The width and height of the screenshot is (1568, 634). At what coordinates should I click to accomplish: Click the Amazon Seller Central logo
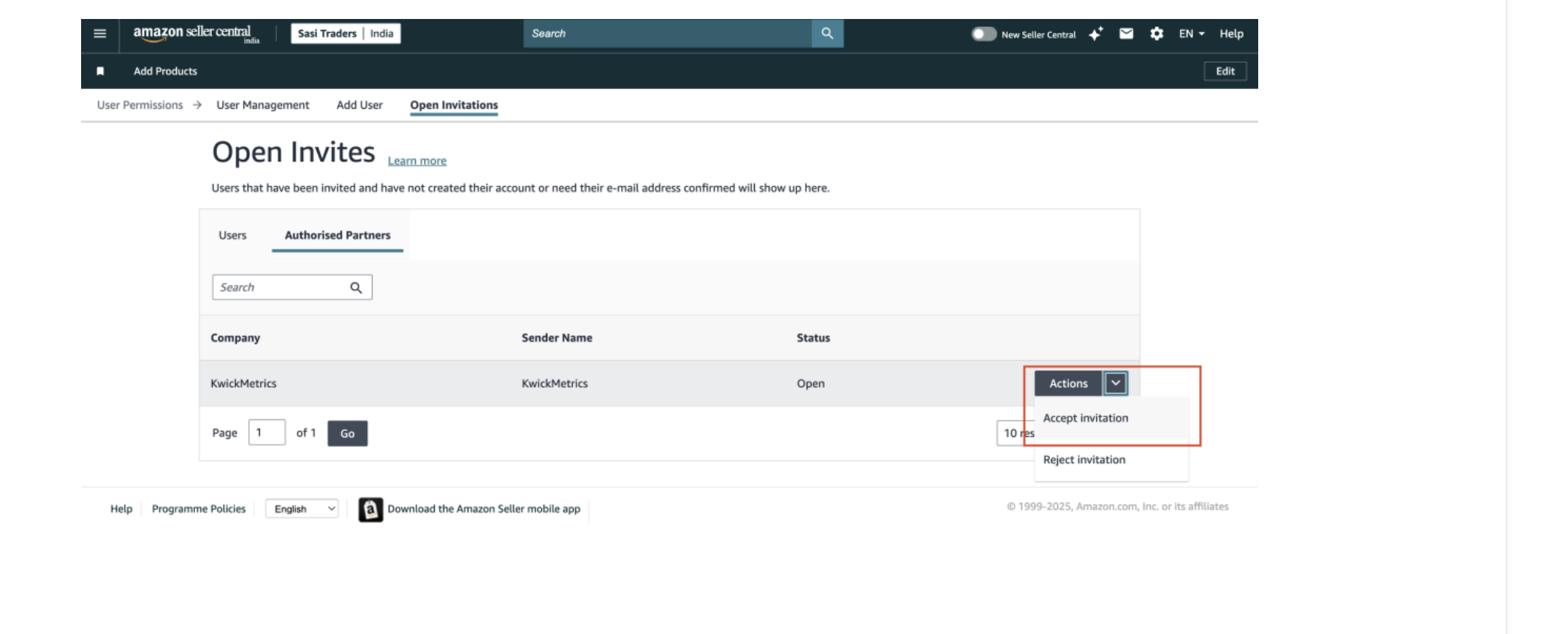coord(196,34)
